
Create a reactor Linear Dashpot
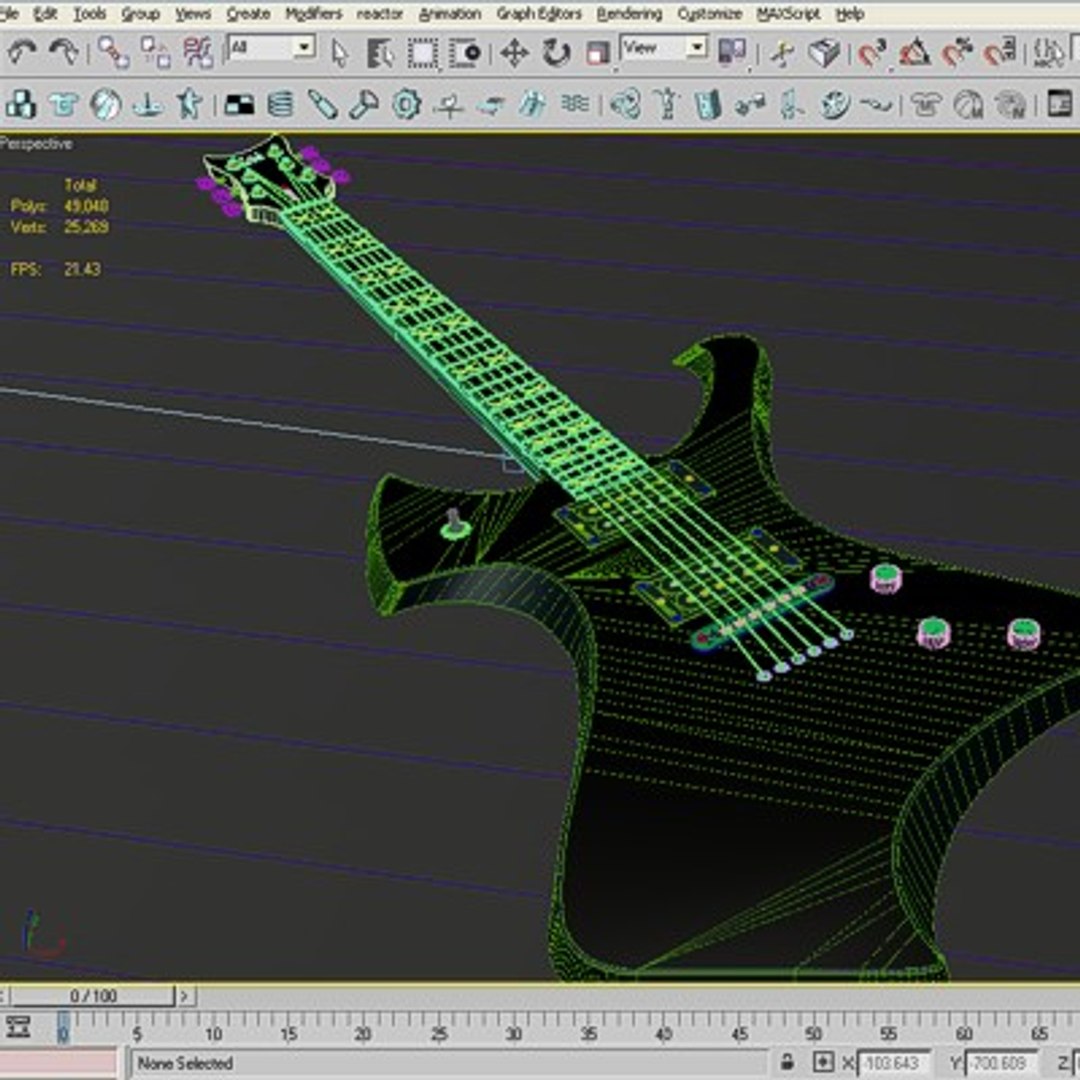tap(322, 105)
